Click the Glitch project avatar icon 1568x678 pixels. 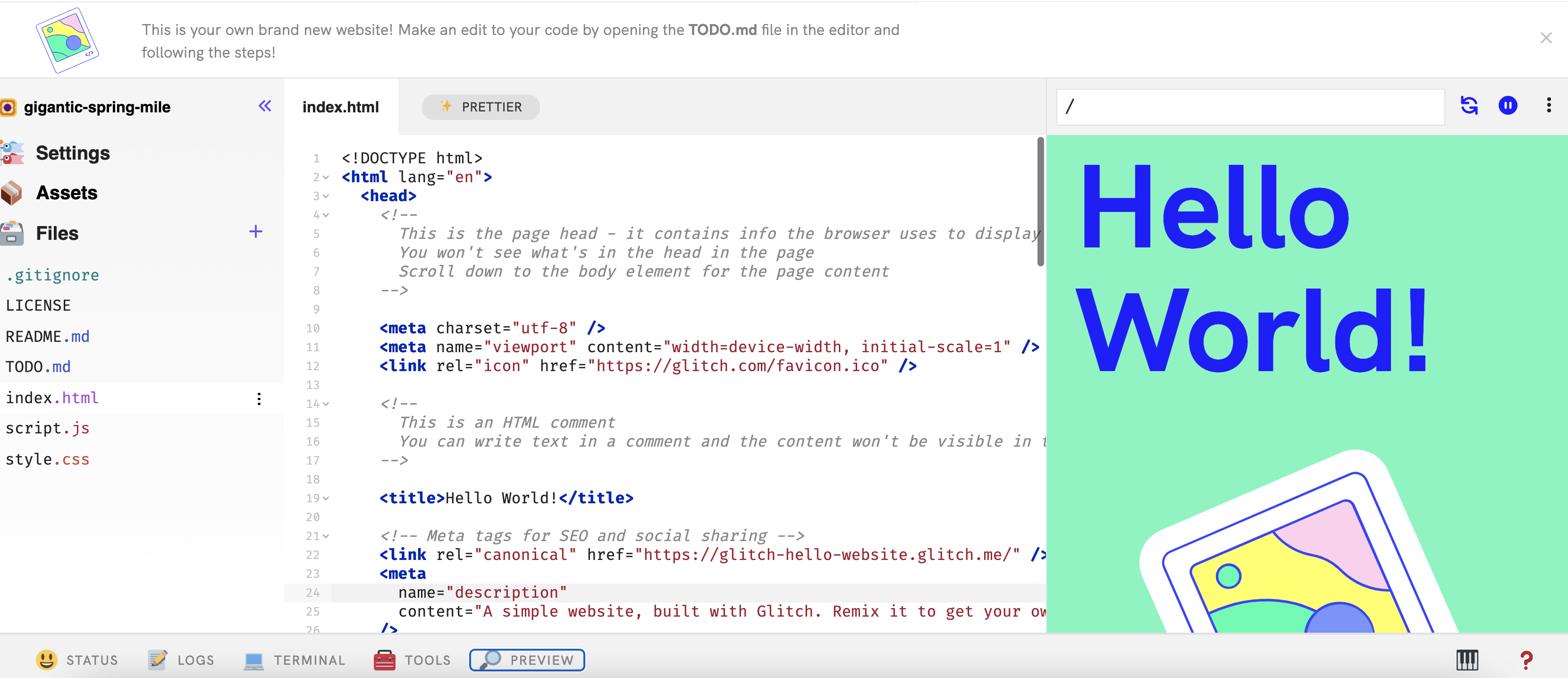8,108
